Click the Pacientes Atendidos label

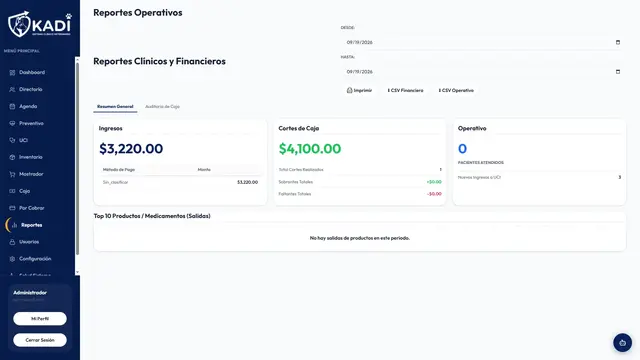tap(480, 162)
